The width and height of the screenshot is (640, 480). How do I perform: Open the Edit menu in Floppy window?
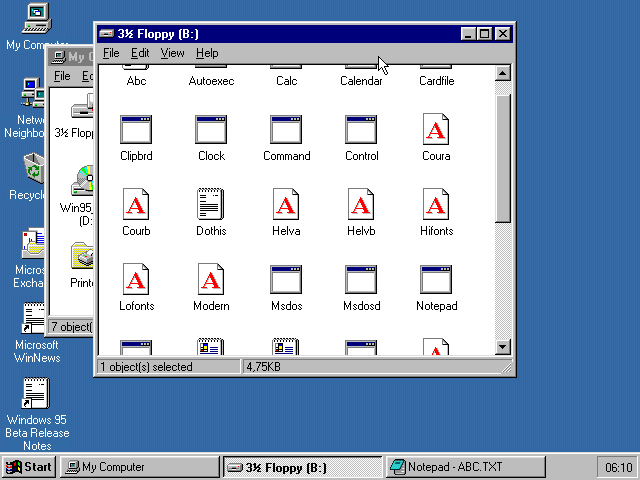140,53
